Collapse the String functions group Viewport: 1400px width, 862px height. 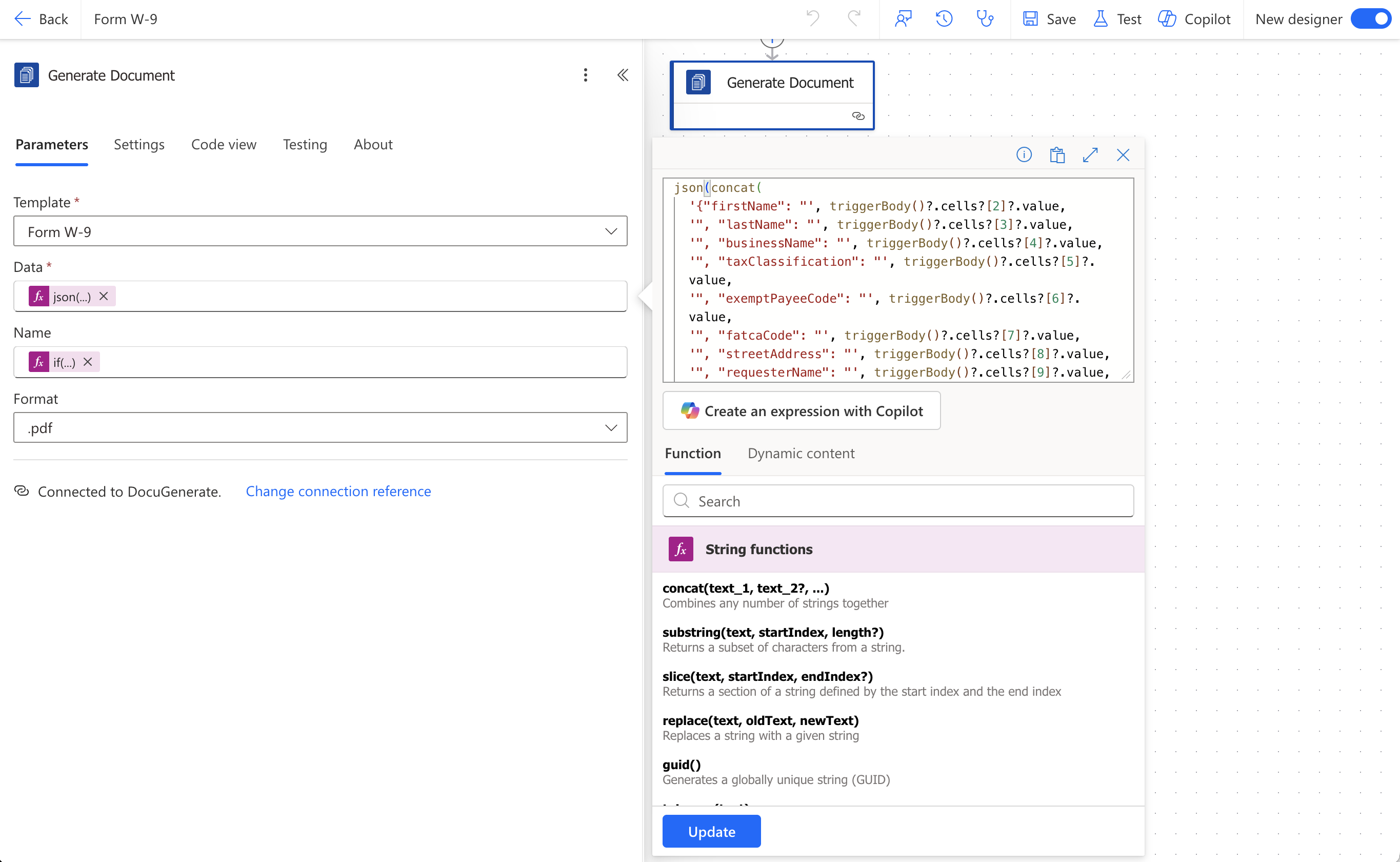pyautogui.click(x=898, y=549)
